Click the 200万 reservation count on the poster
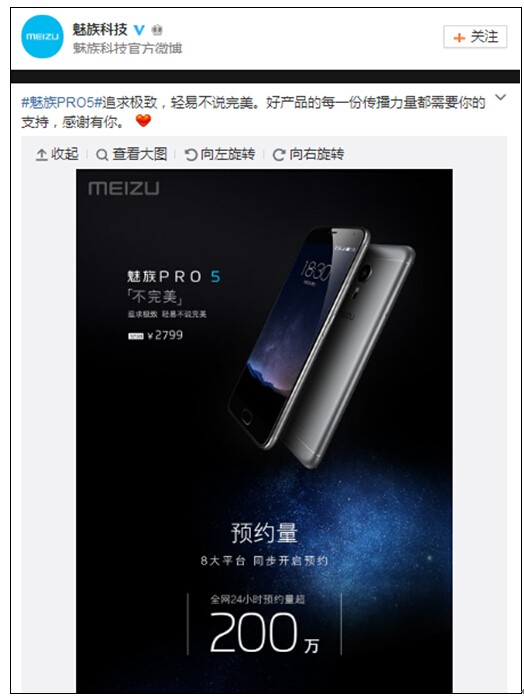This screenshot has width=524, height=697. pyautogui.click(x=264, y=632)
